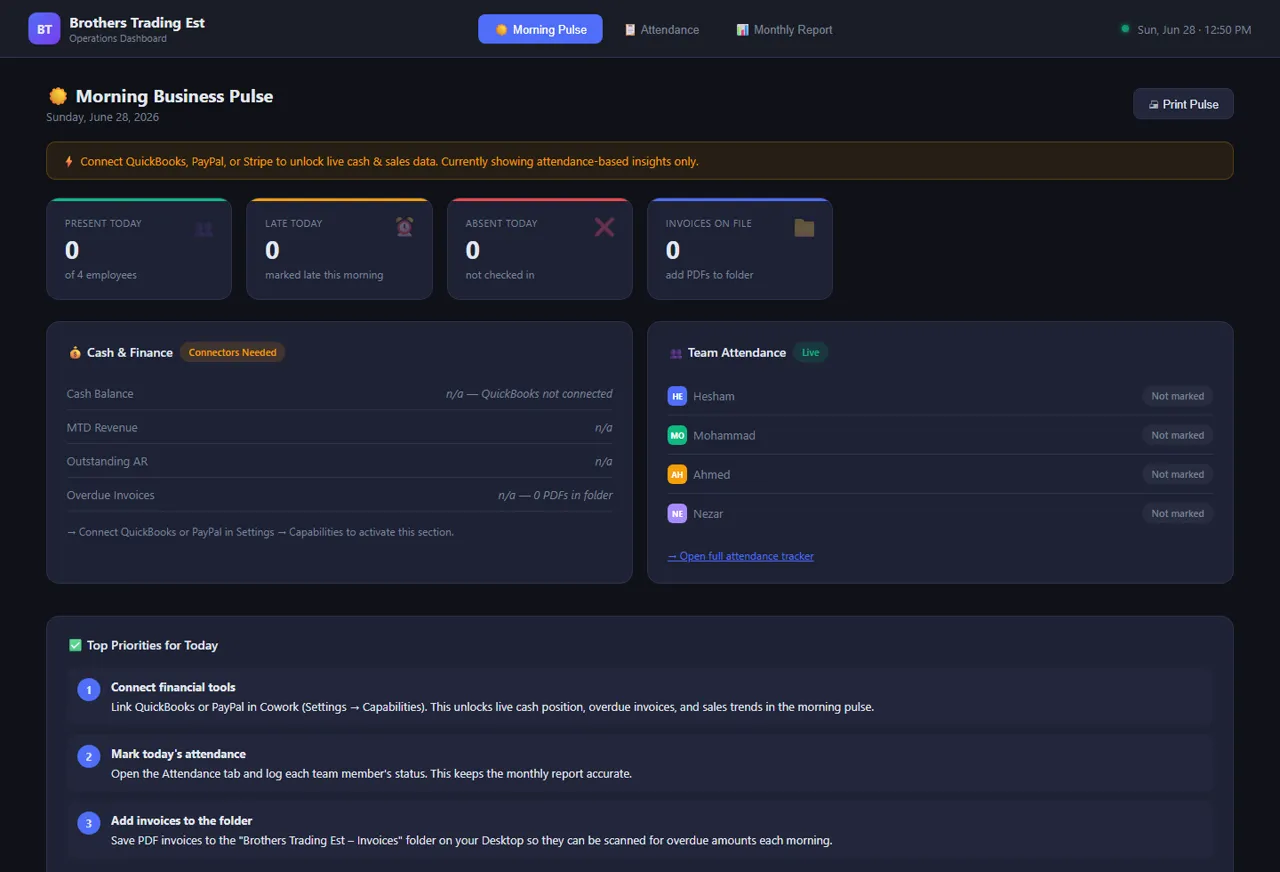Image resolution: width=1280 pixels, height=872 pixels.
Task: Click the money bag icon beside Cash & Finance
Action: pyautogui.click(x=75, y=352)
